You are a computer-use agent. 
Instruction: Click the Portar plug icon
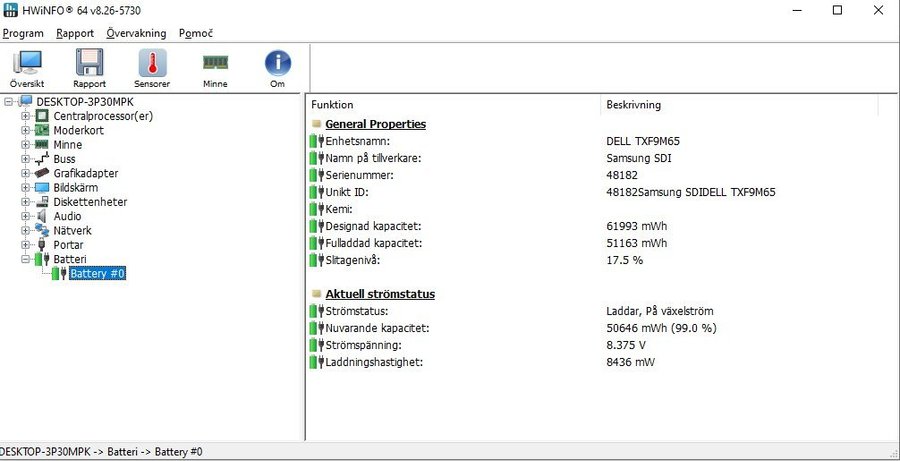tap(41, 245)
